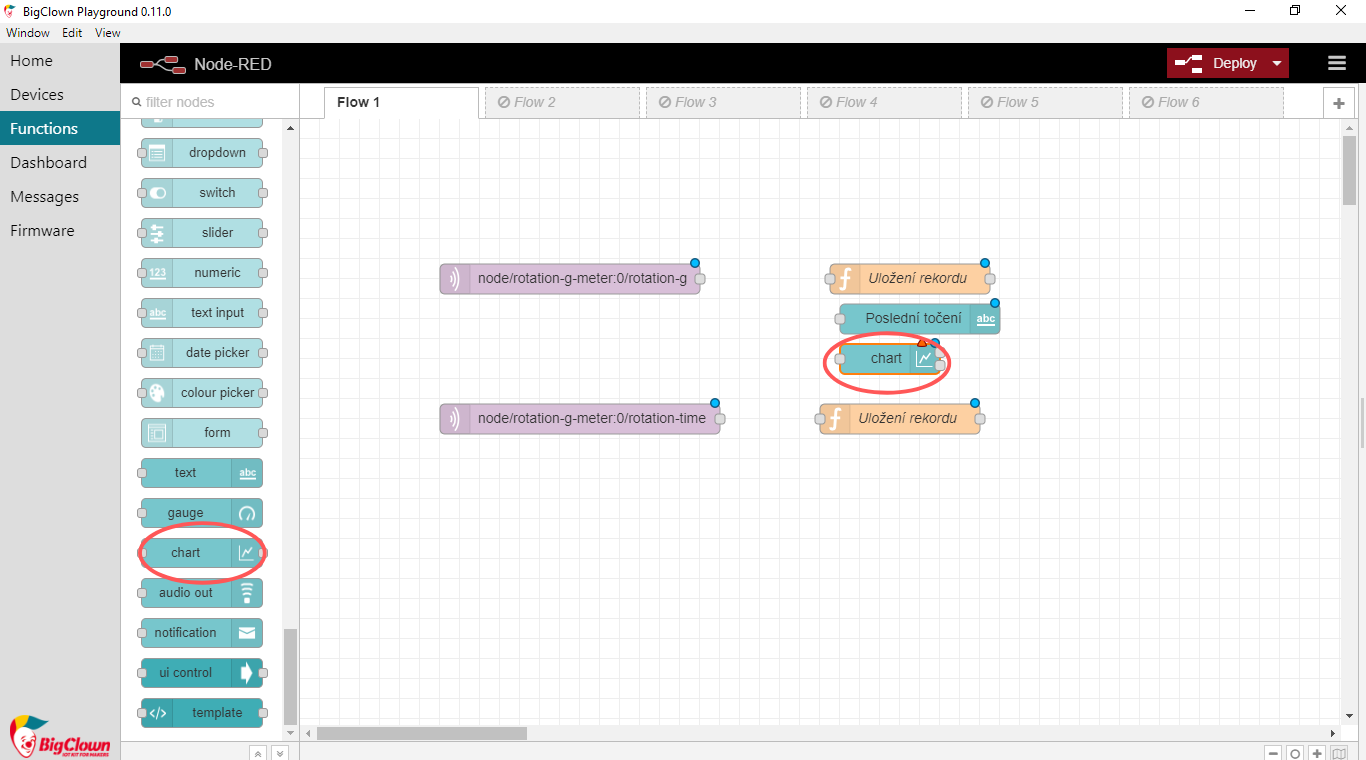Open the Window menu
Screen dimensions: 1366x760
point(28,33)
